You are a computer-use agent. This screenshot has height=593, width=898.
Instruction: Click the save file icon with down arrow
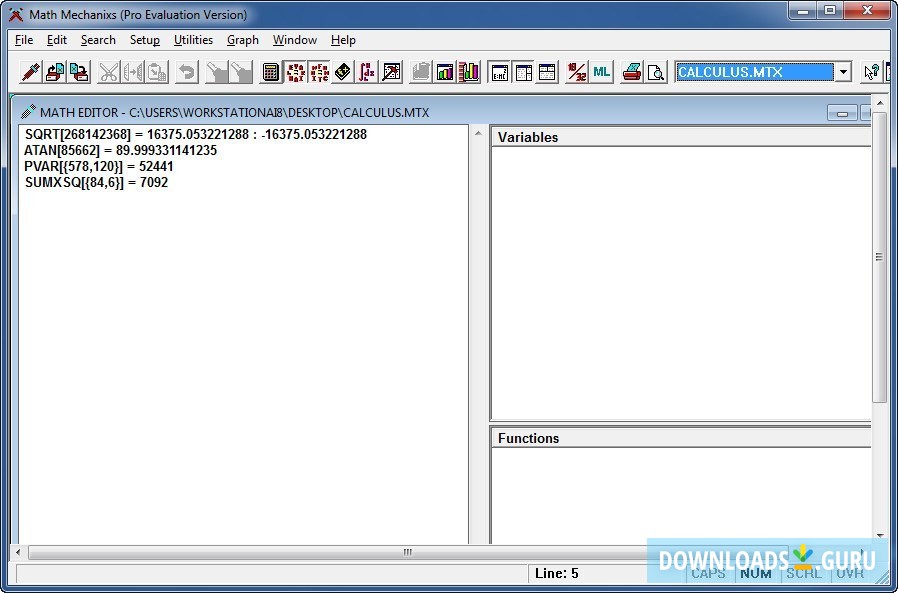point(79,72)
